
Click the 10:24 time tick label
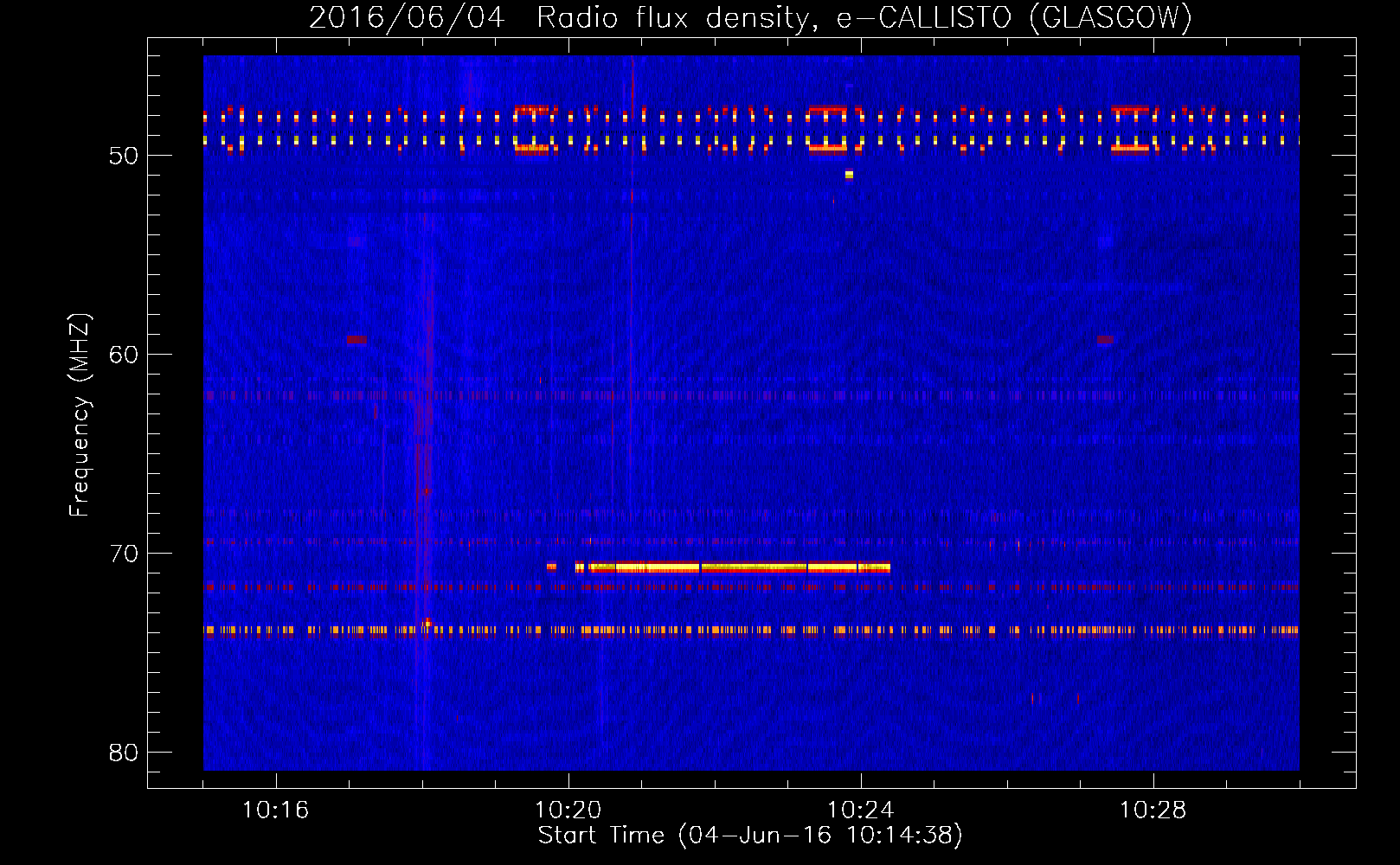point(860,811)
